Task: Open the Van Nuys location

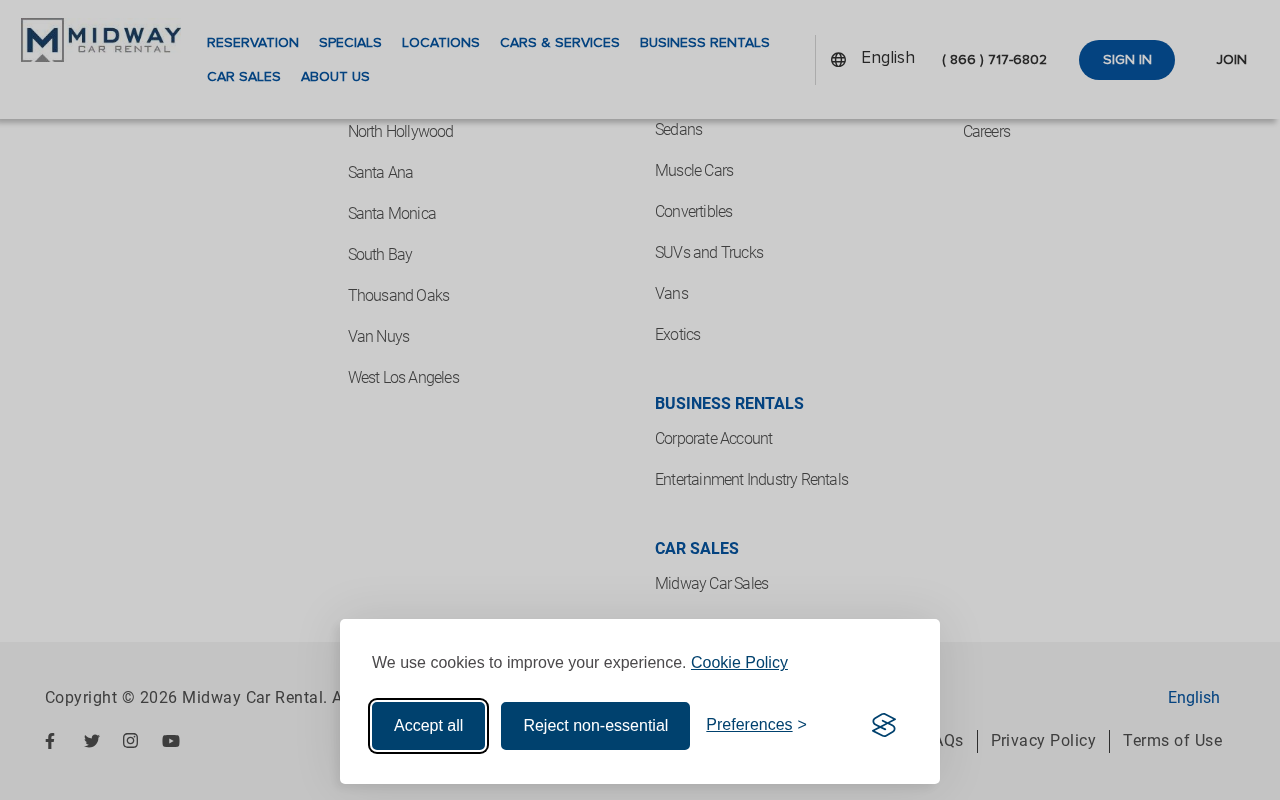Action: tap(379, 337)
